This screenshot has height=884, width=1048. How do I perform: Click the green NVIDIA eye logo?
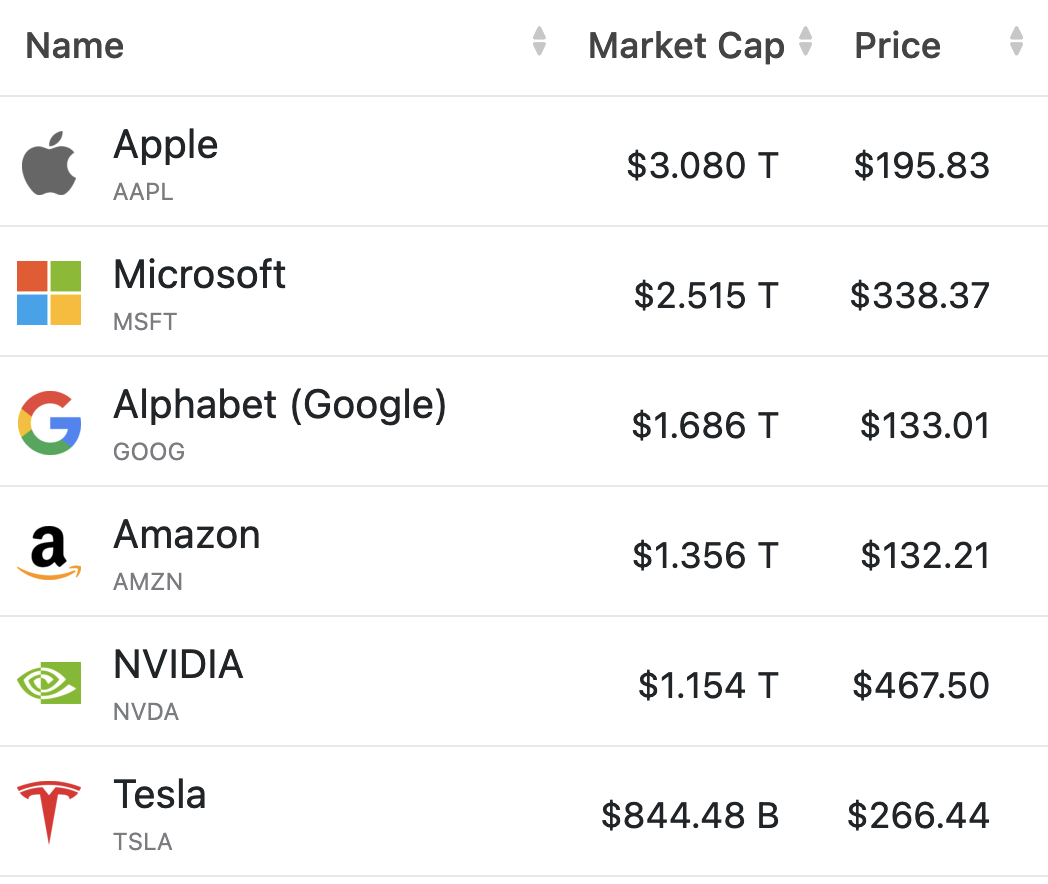point(49,683)
